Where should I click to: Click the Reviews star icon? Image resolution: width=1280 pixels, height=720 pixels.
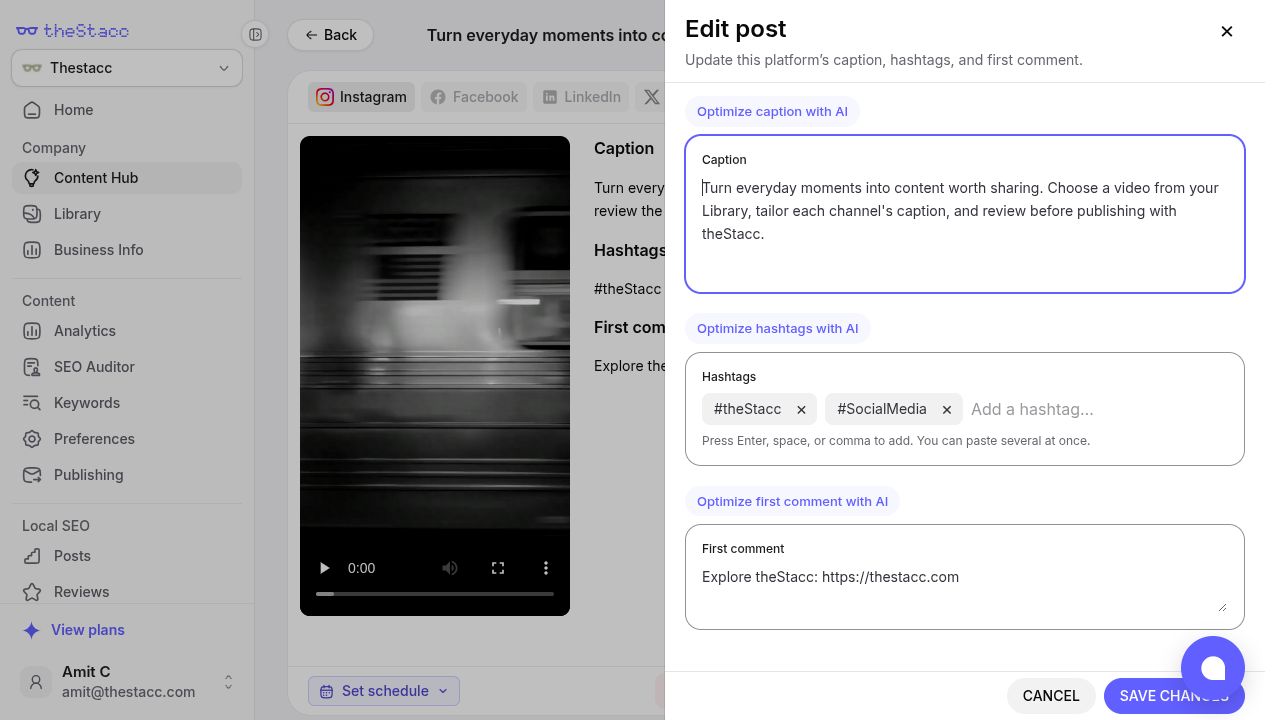[32, 592]
